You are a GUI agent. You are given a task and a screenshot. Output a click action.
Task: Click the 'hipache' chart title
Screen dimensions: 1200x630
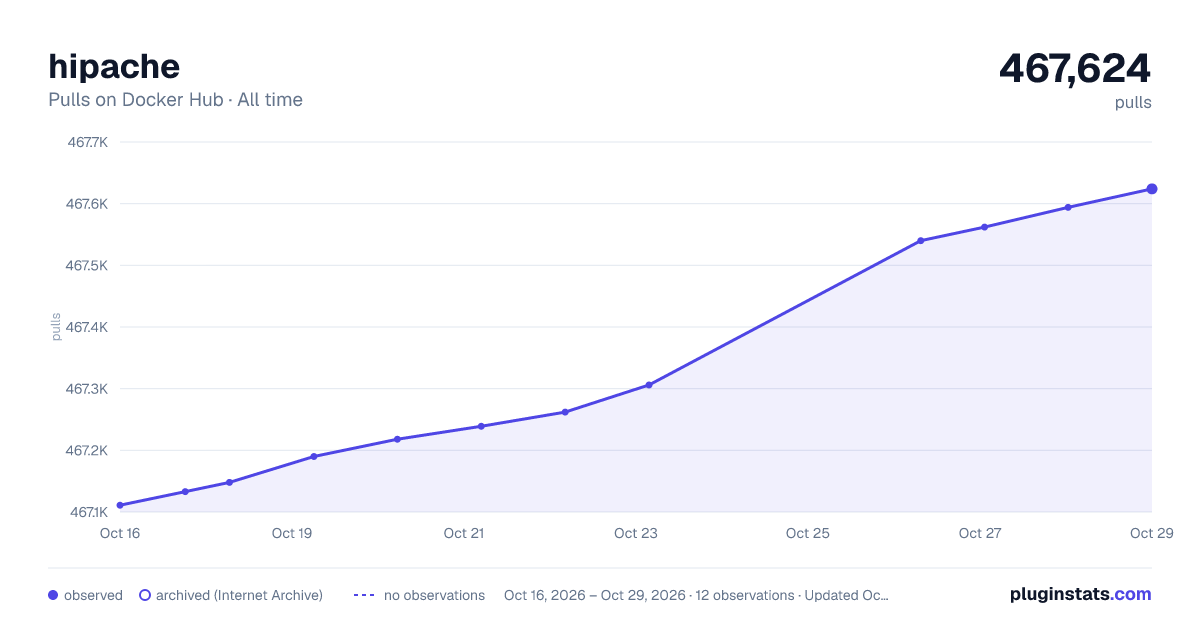114,66
